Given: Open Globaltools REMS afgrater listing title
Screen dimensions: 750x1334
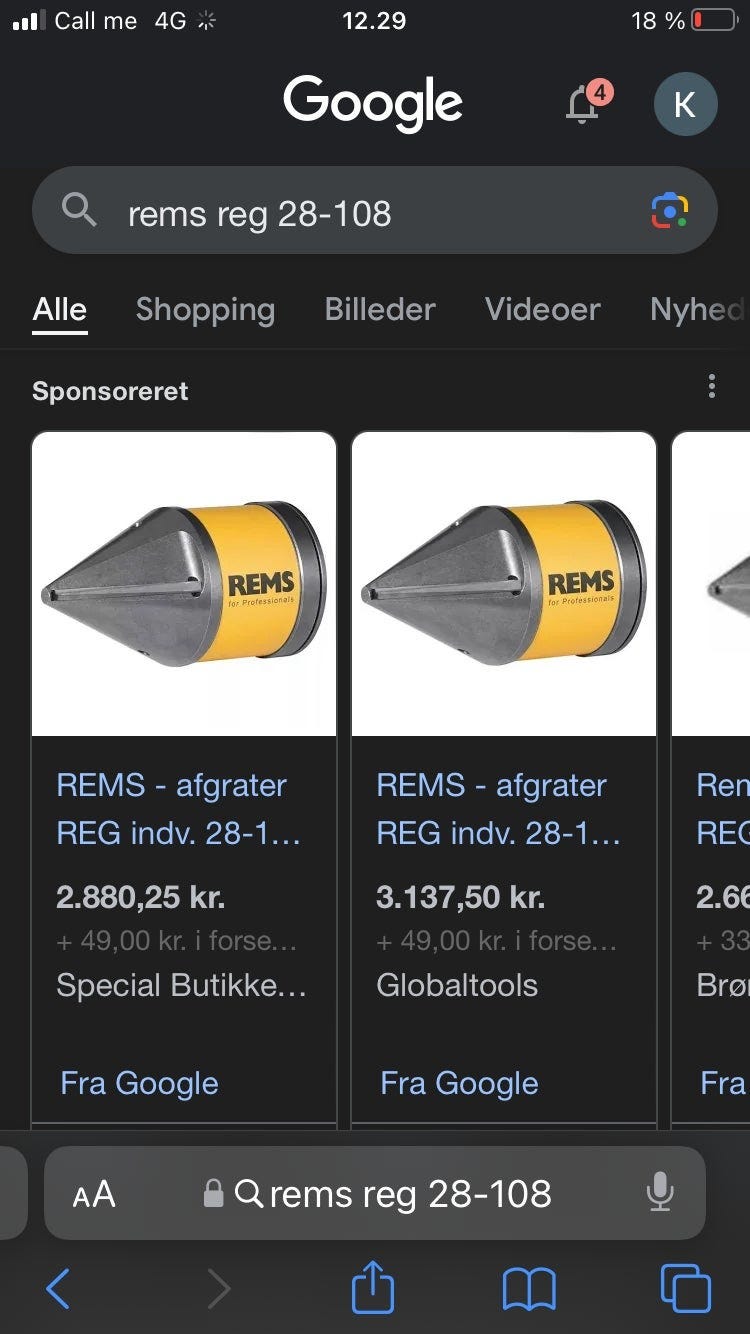Looking at the screenshot, I should point(497,809).
